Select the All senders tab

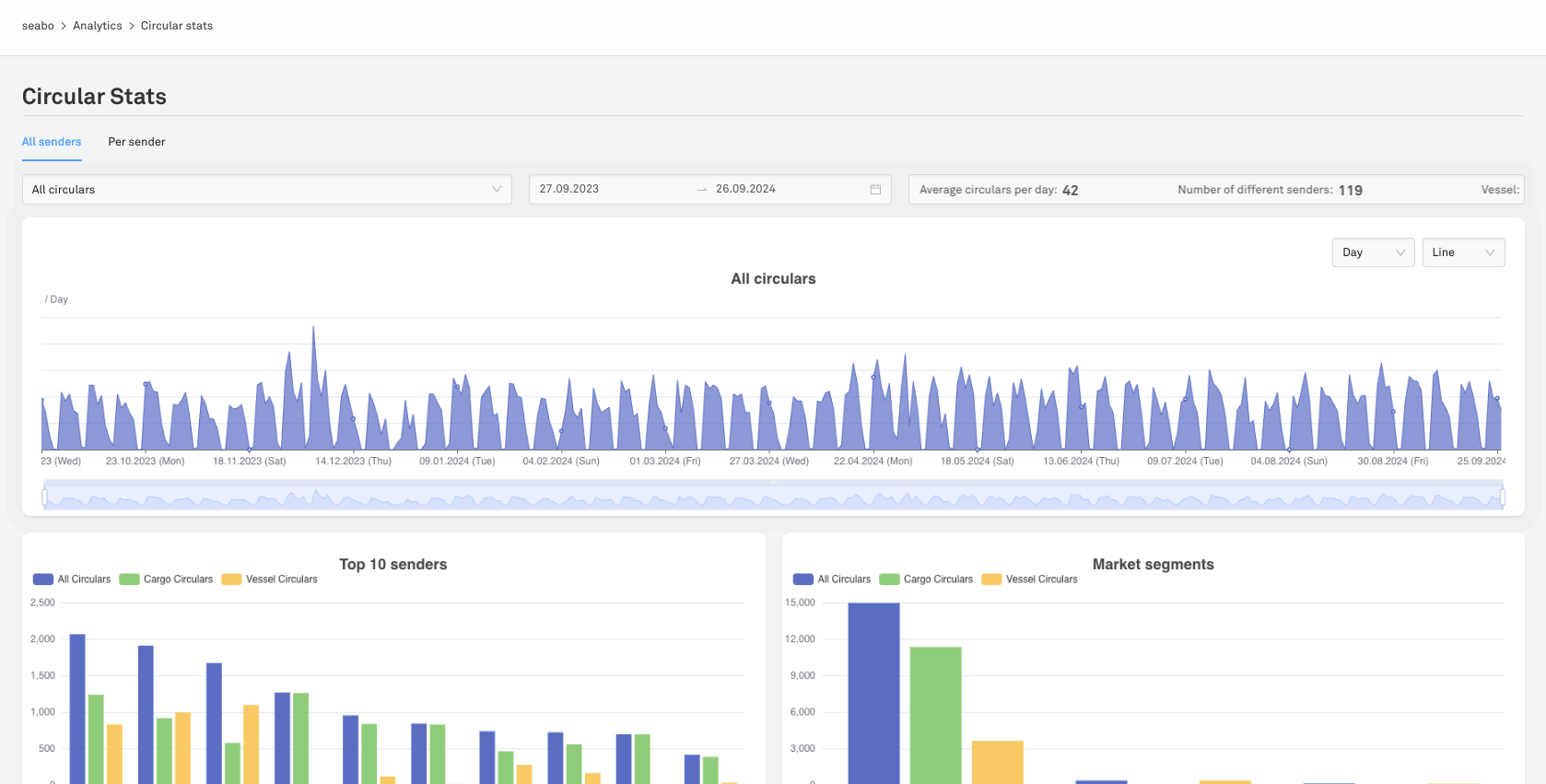click(52, 142)
